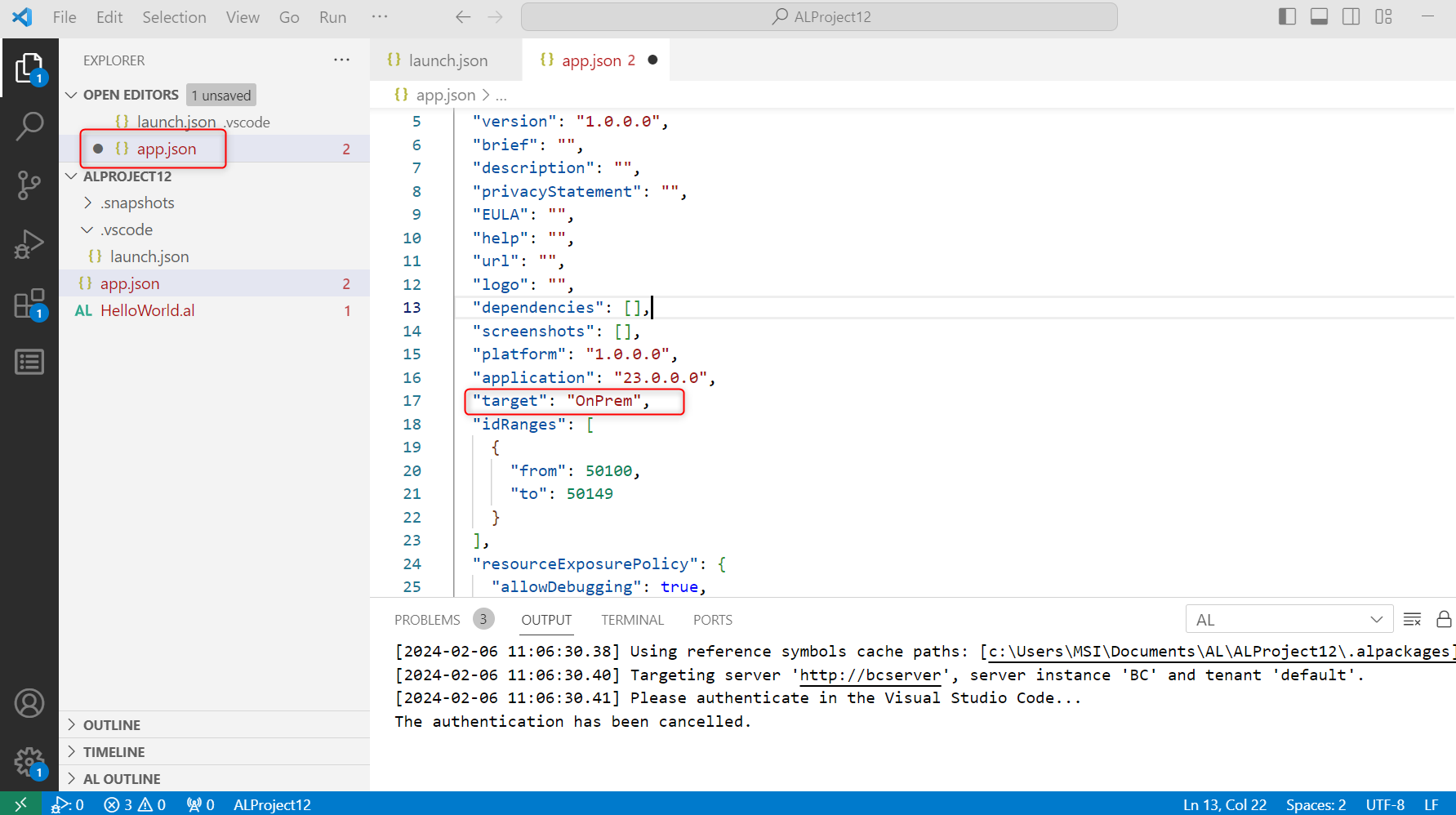
Task: Toggle the primary side bar visibility
Action: point(1287,17)
